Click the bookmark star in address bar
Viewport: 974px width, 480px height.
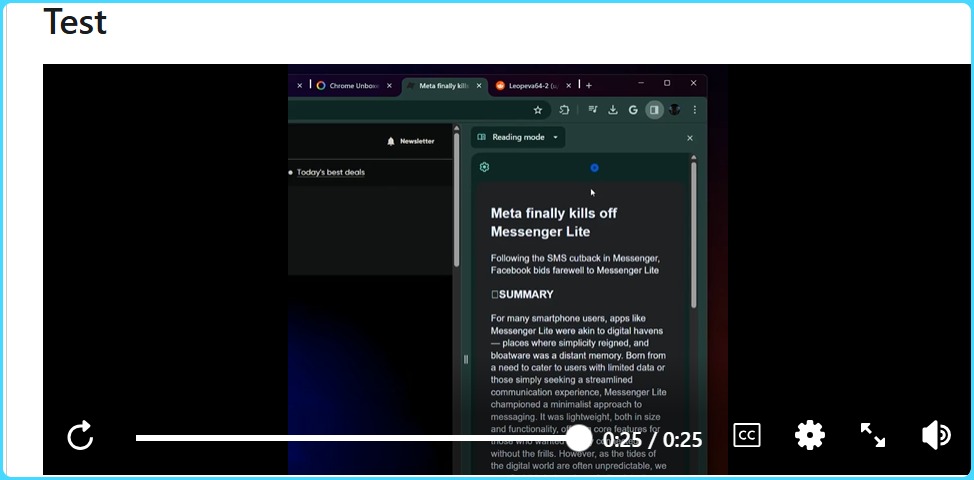coord(537,110)
